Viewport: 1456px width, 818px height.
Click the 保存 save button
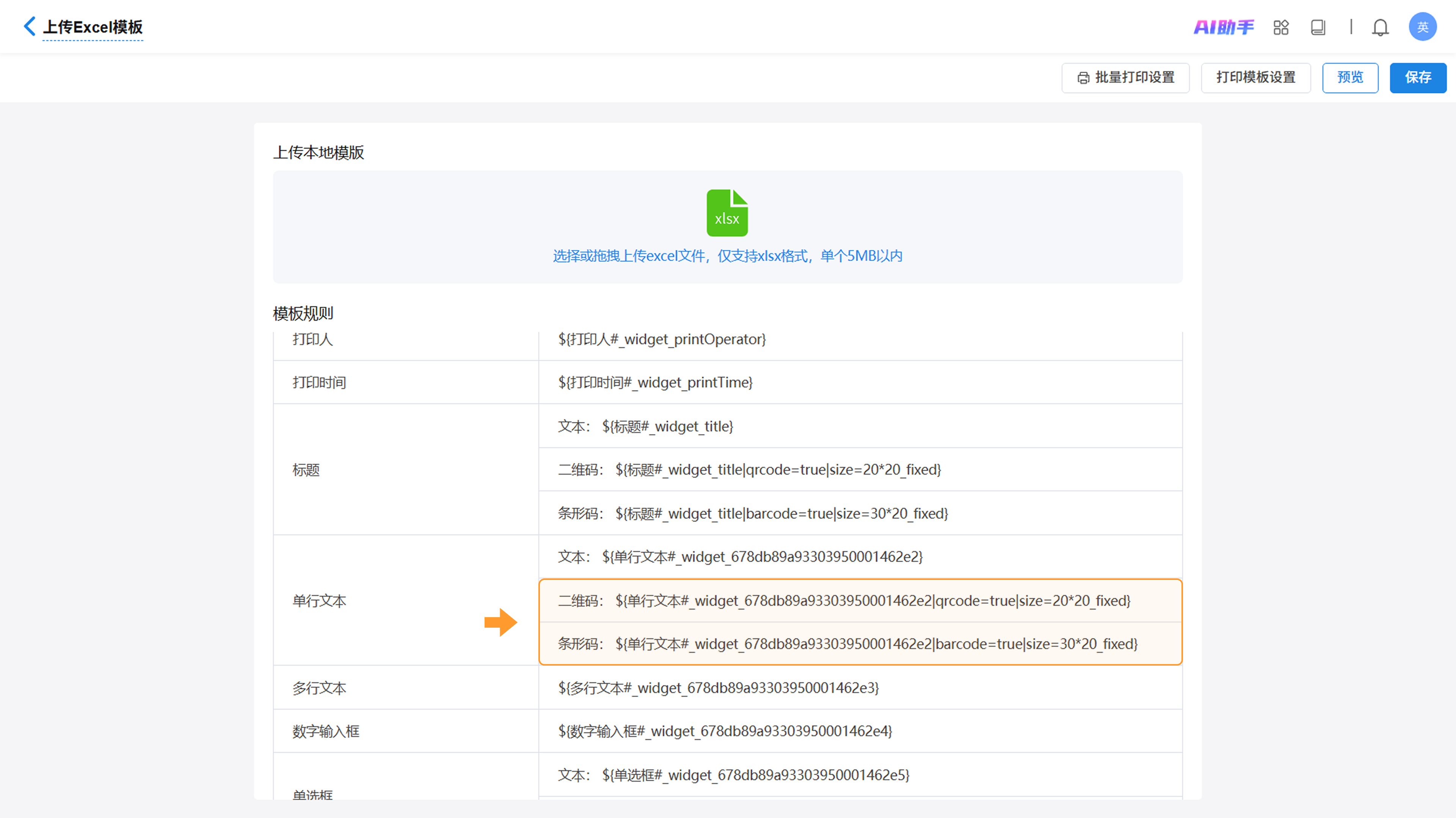[x=1418, y=77]
